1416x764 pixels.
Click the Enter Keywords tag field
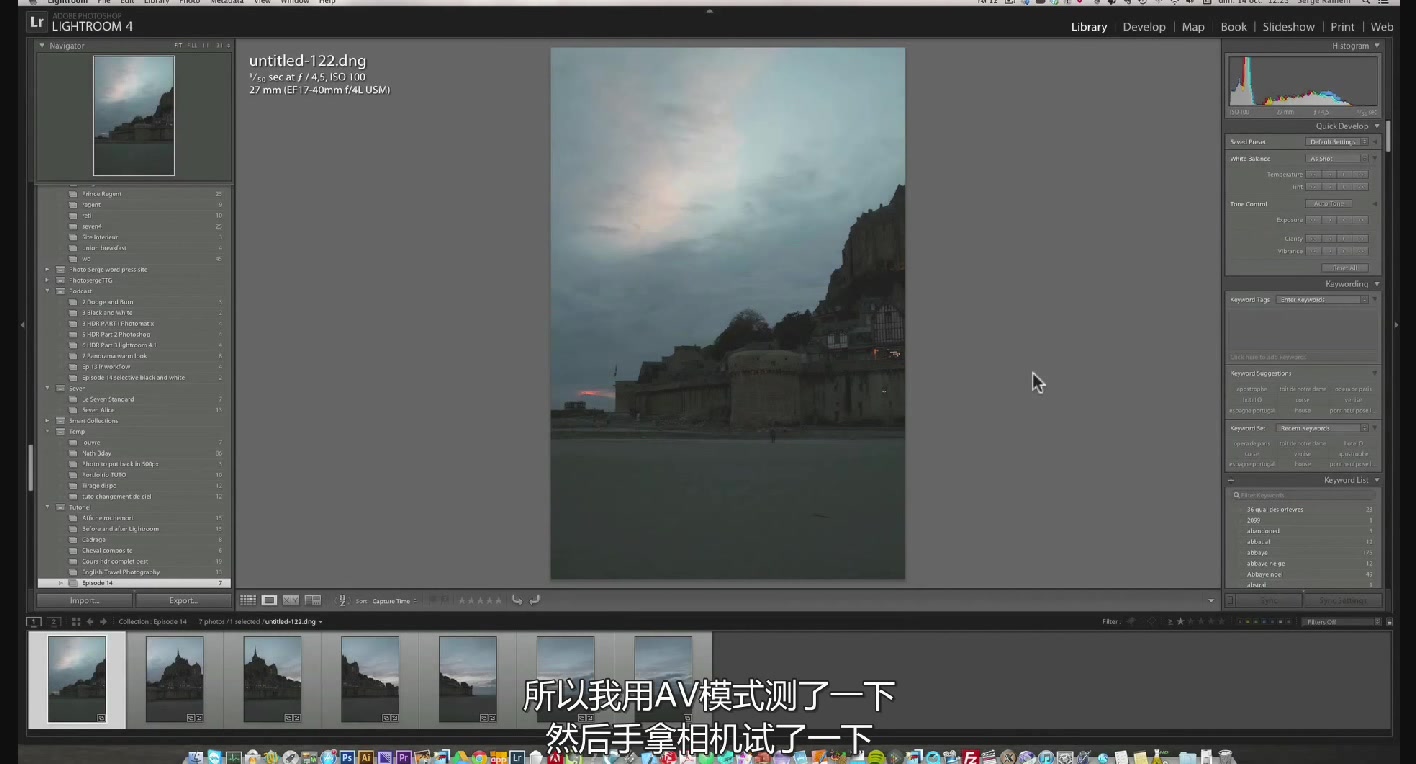pyautogui.click(x=1323, y=300)
